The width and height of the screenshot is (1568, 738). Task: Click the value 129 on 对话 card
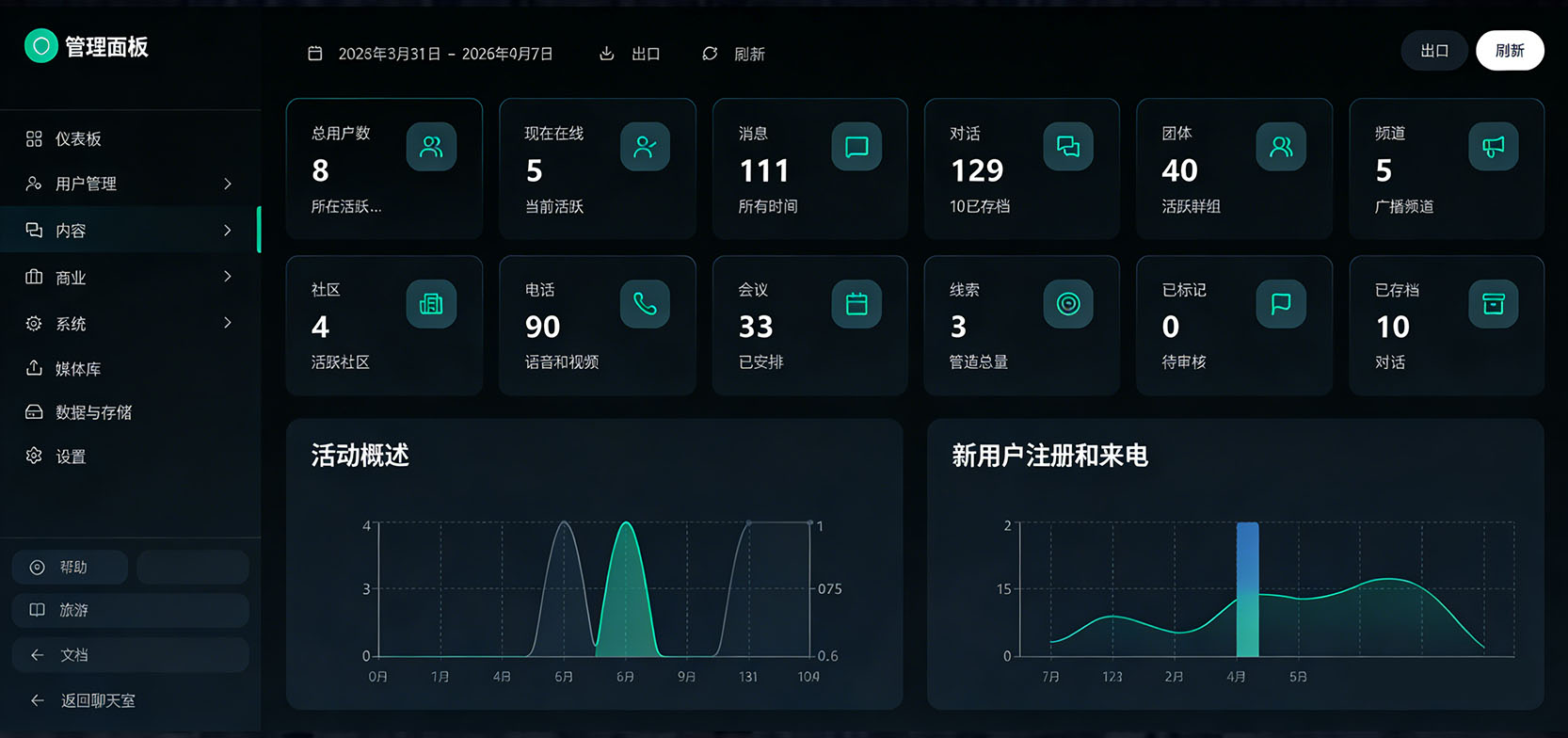coord(977,170)
